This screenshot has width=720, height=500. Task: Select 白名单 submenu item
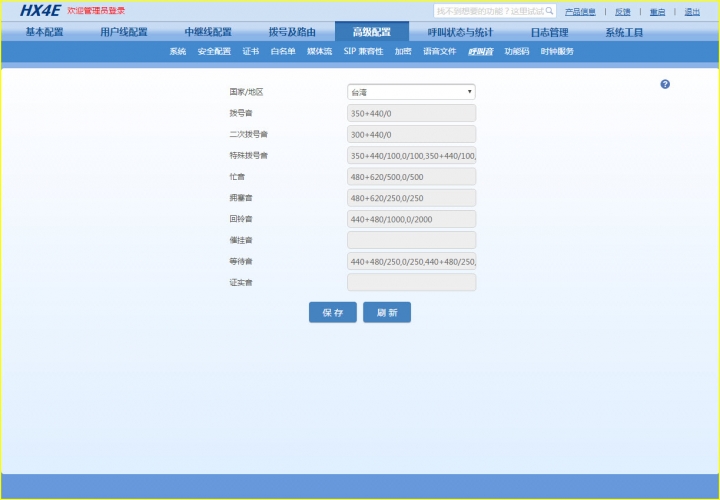coord(283,51)
